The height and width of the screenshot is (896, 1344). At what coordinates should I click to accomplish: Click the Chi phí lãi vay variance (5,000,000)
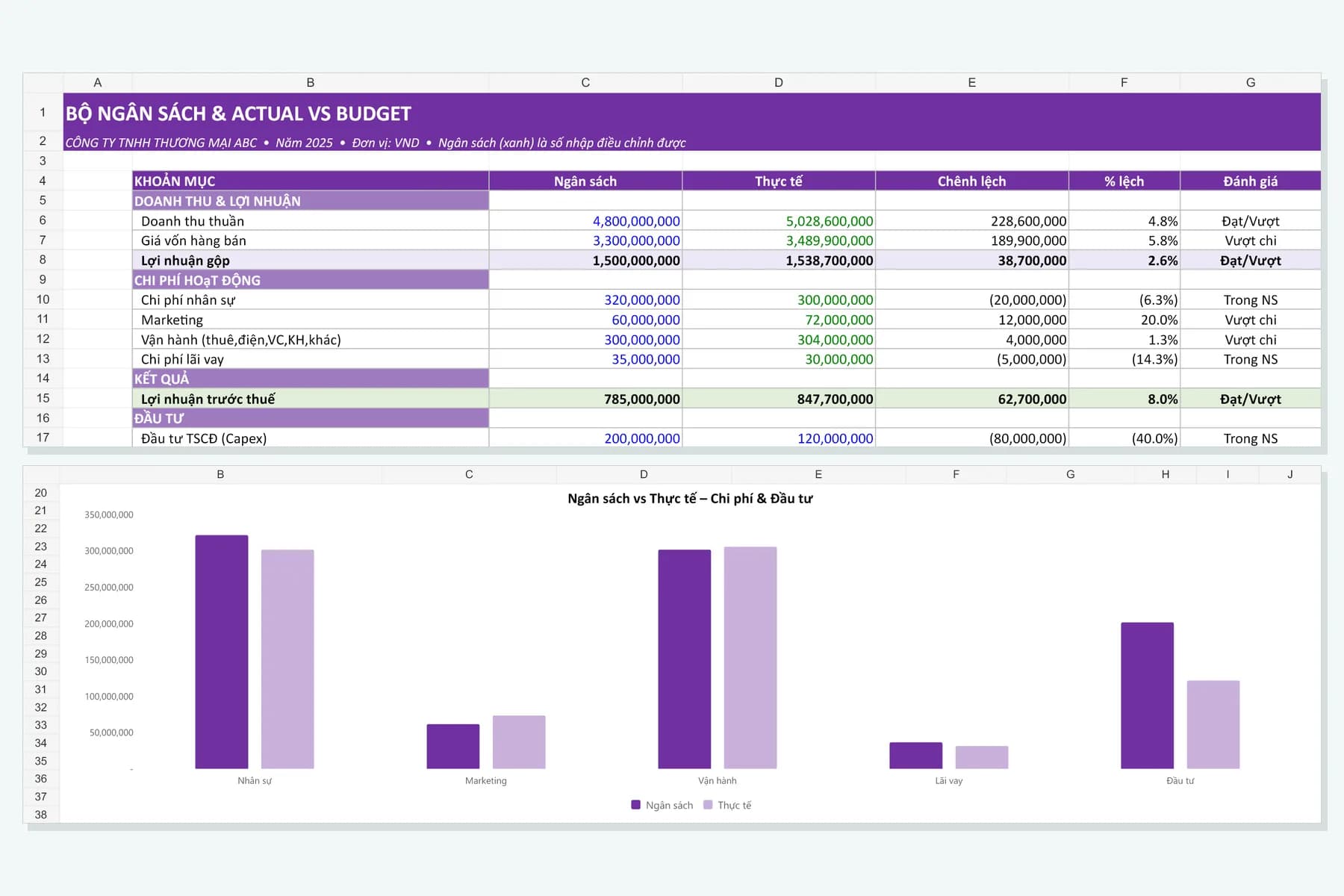click(972, 359)
